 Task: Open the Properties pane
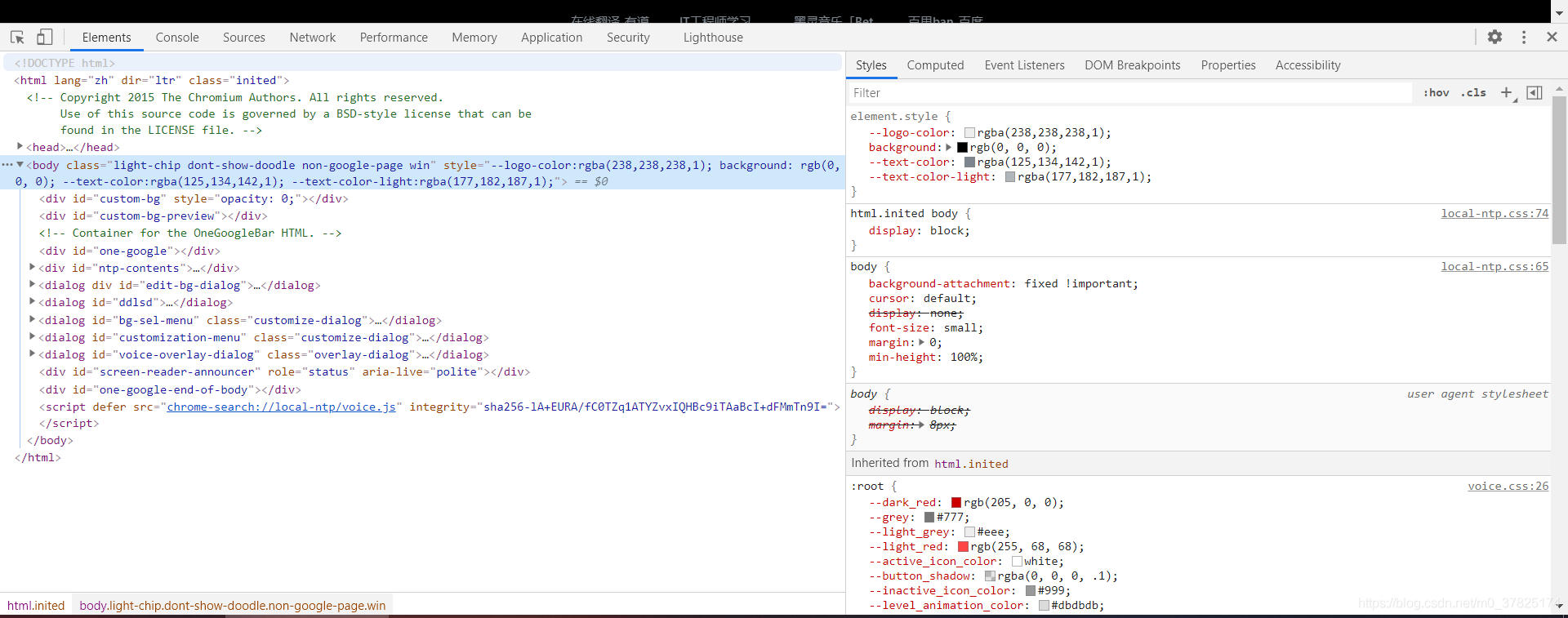[1228, 65]
